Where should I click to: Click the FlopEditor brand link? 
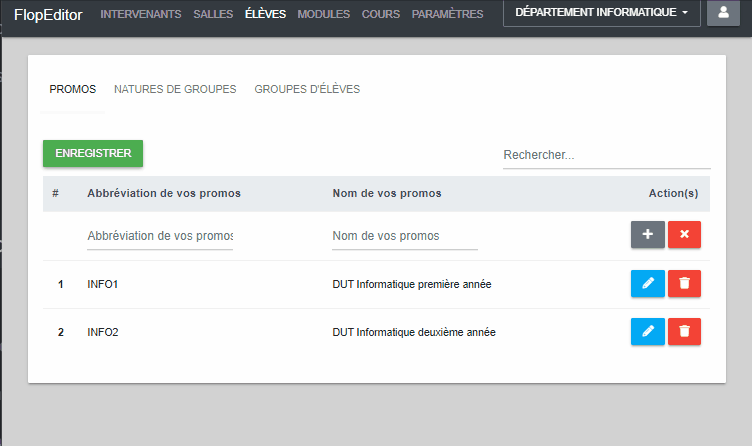coord(49,15)
